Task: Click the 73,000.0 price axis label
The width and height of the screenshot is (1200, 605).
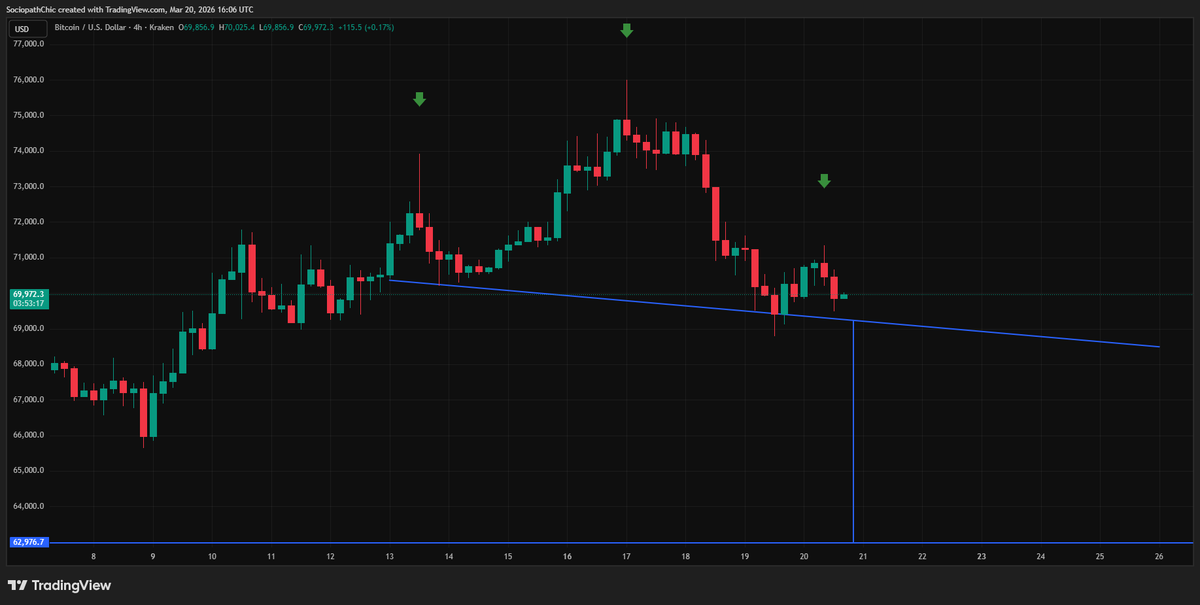Action: point(29,186)
